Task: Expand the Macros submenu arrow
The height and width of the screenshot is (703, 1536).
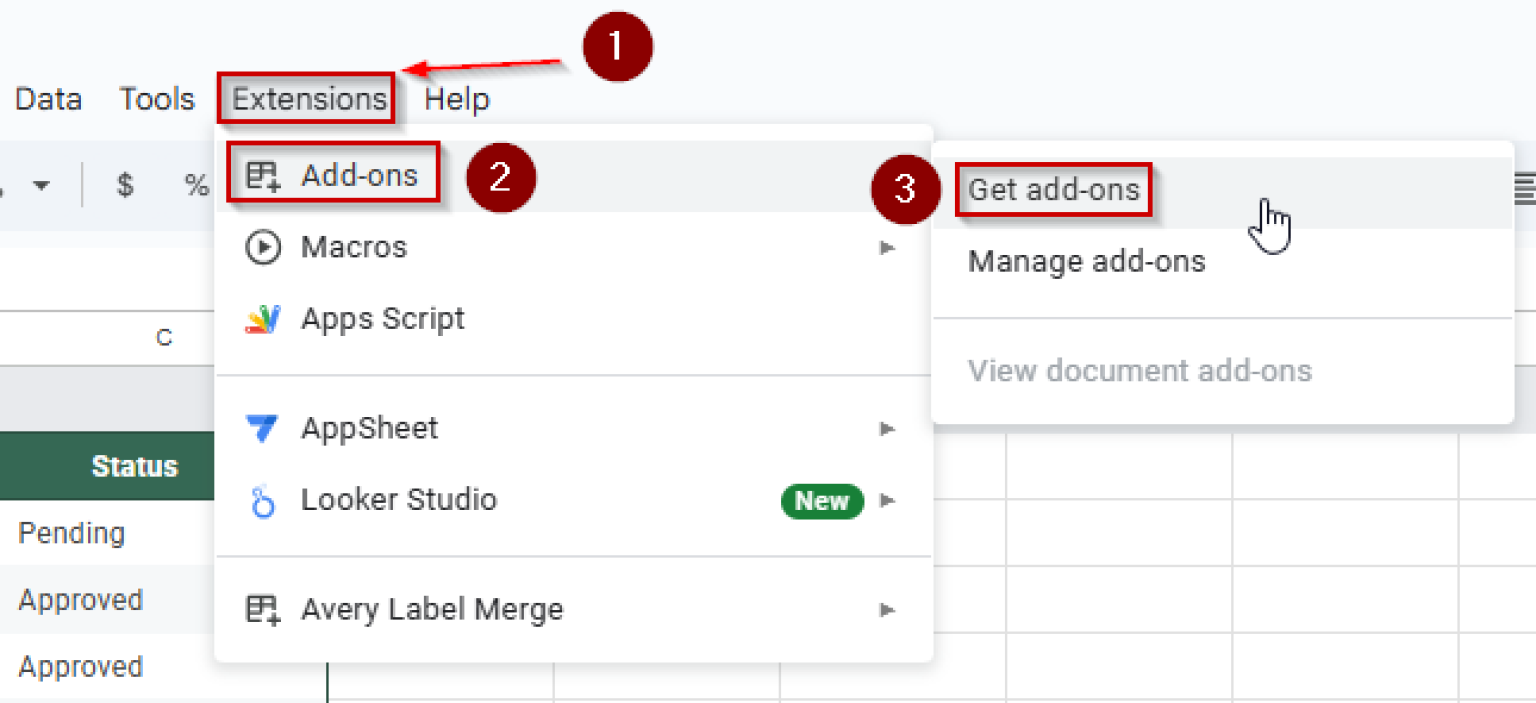Action: tap(886, 247)
